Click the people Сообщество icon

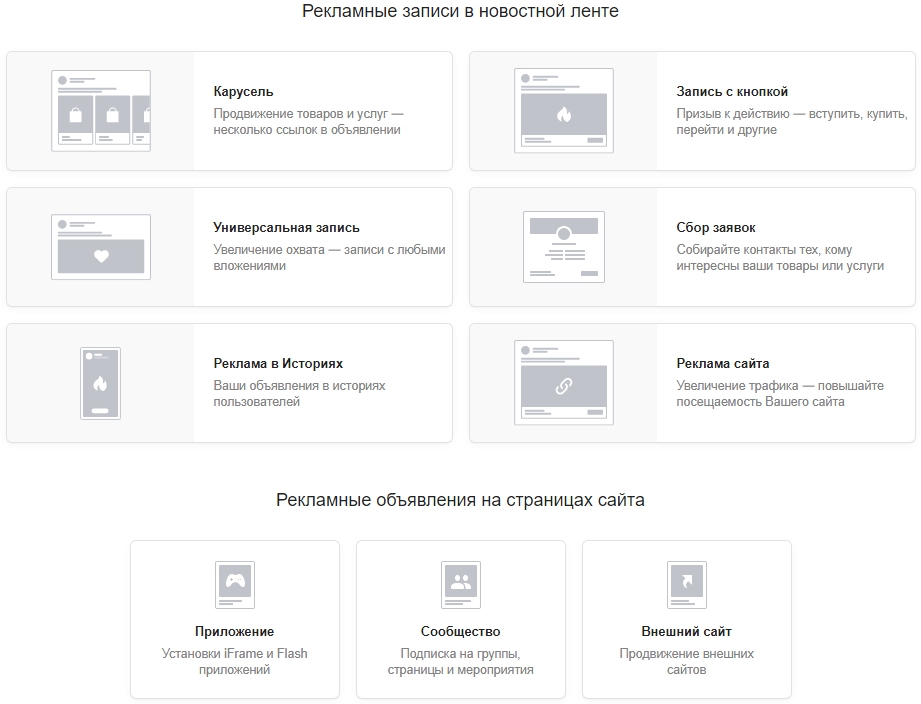tap(461, 585)
